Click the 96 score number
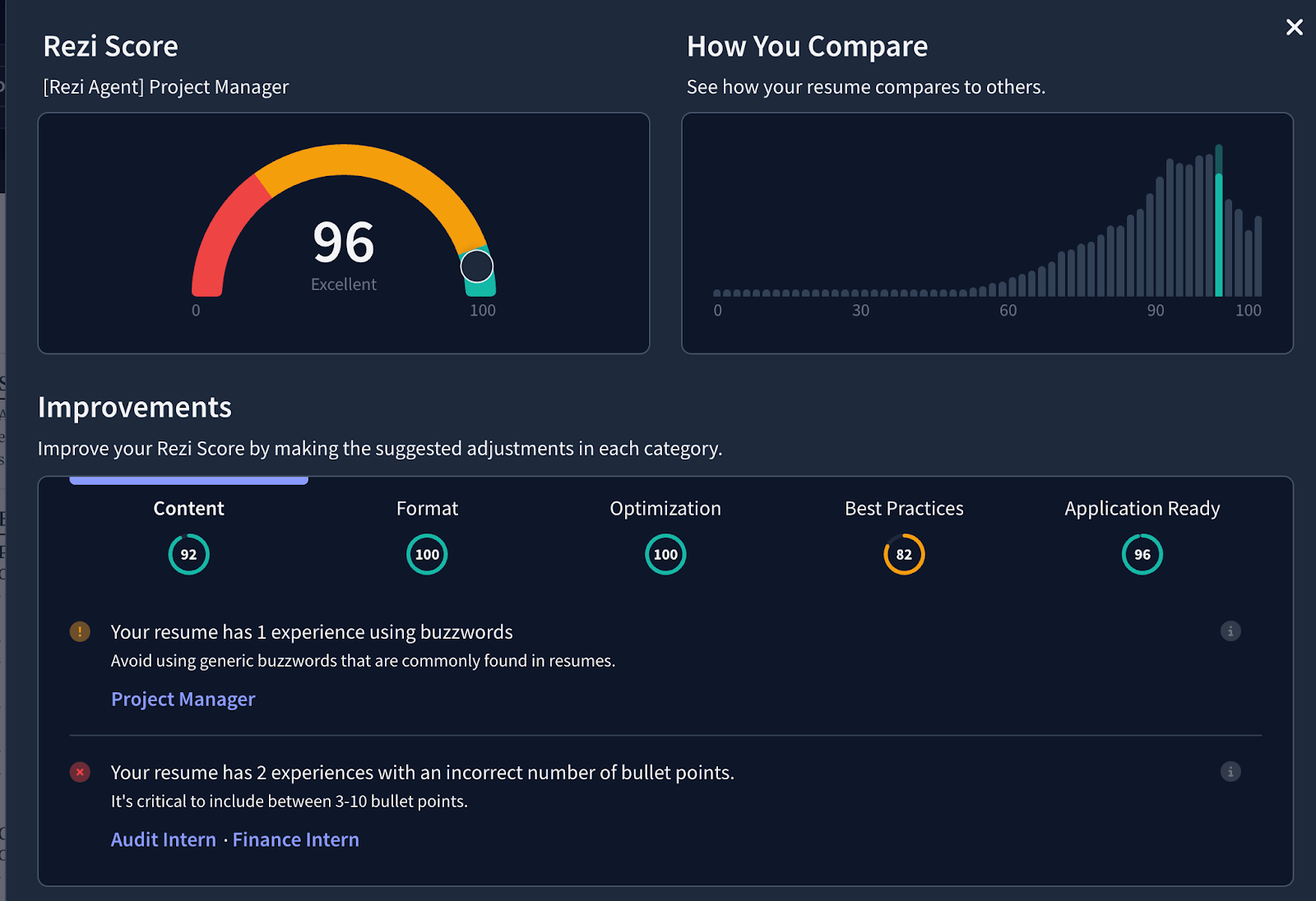Screen dimensions: 1316x901 tap(344, 243)
